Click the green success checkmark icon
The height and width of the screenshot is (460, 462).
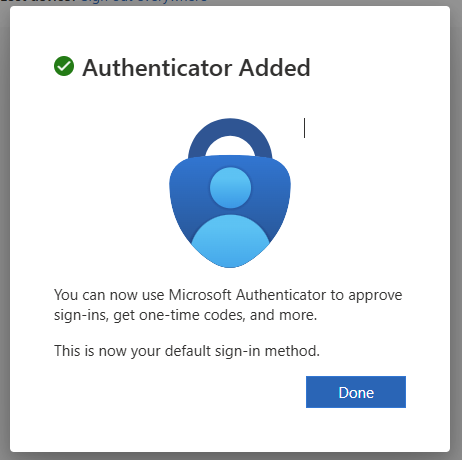(x=64, y=66)
